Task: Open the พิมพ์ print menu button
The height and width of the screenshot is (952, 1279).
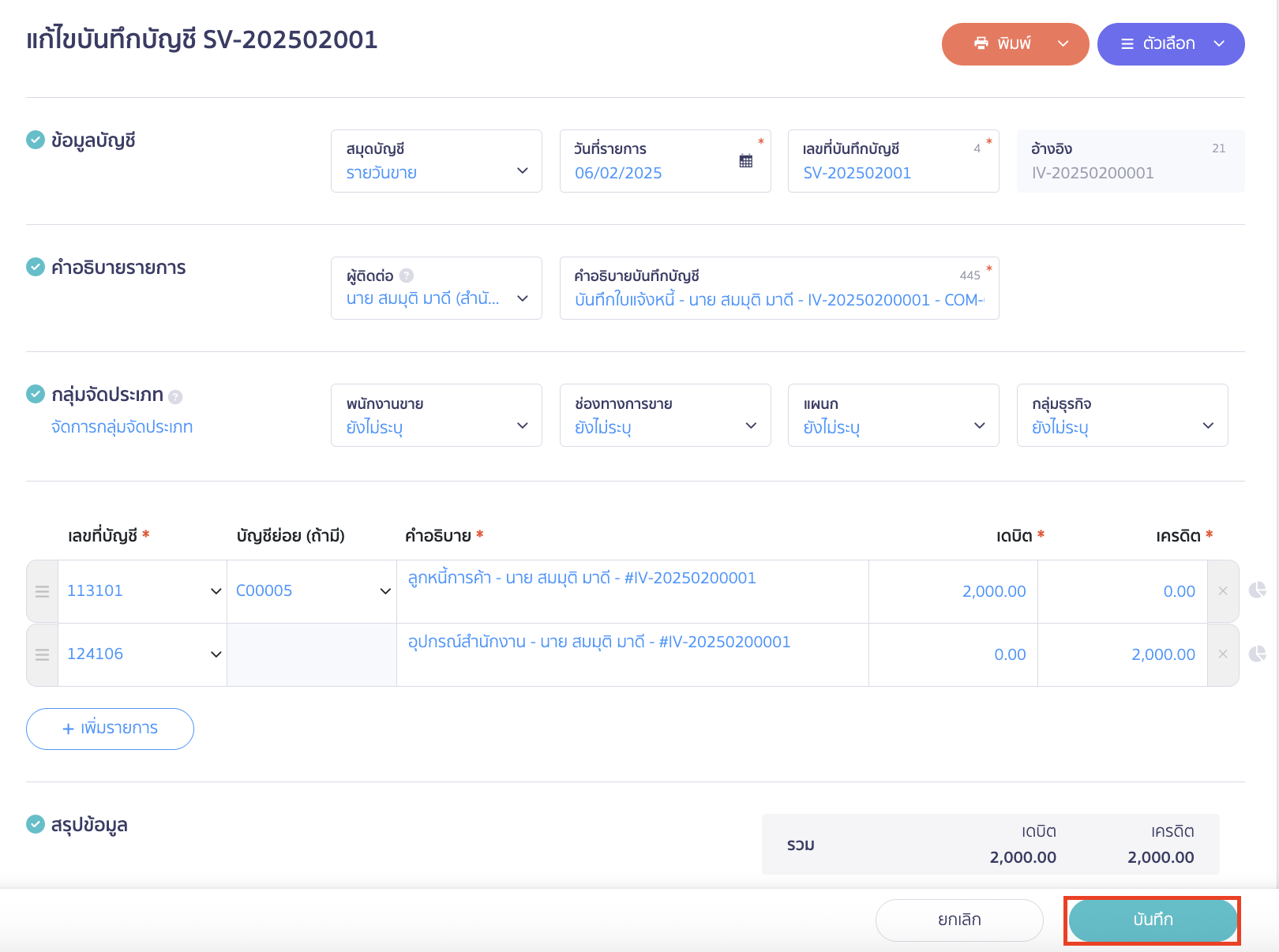Action: 1015,44
